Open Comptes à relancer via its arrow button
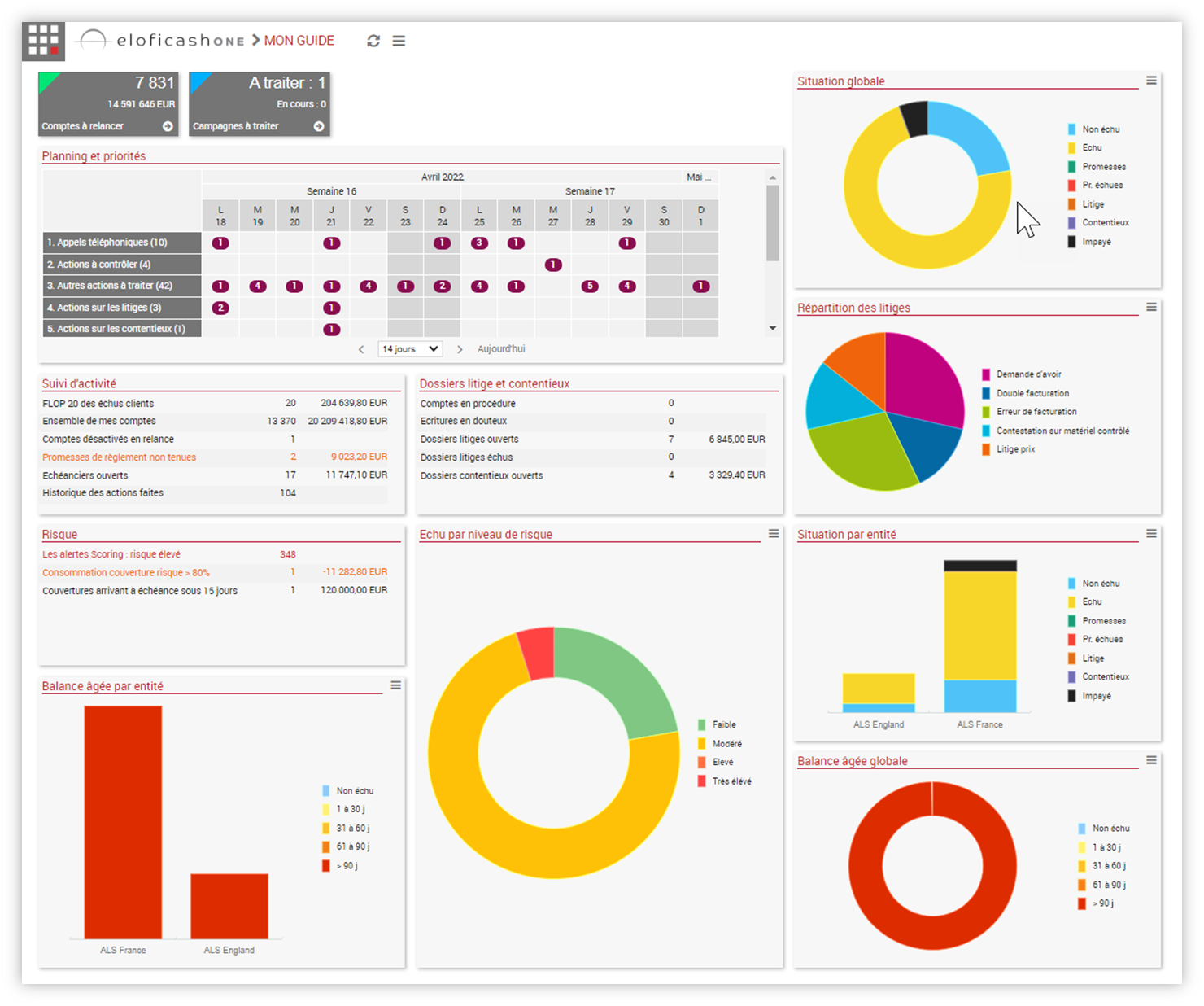 pyautogui.click(x=168, y=126)
